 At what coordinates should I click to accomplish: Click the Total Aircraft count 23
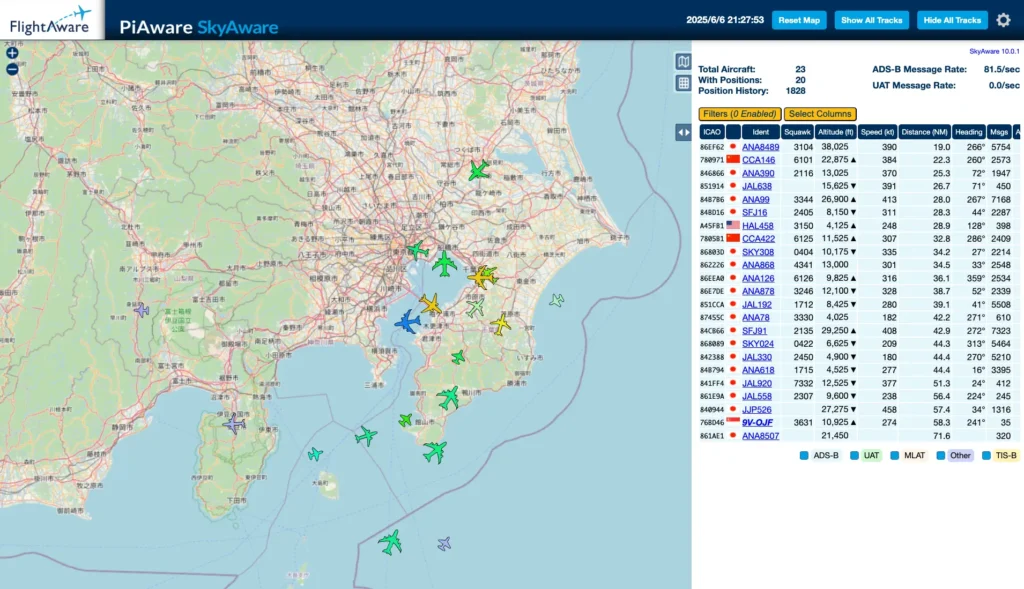[800, 69]
